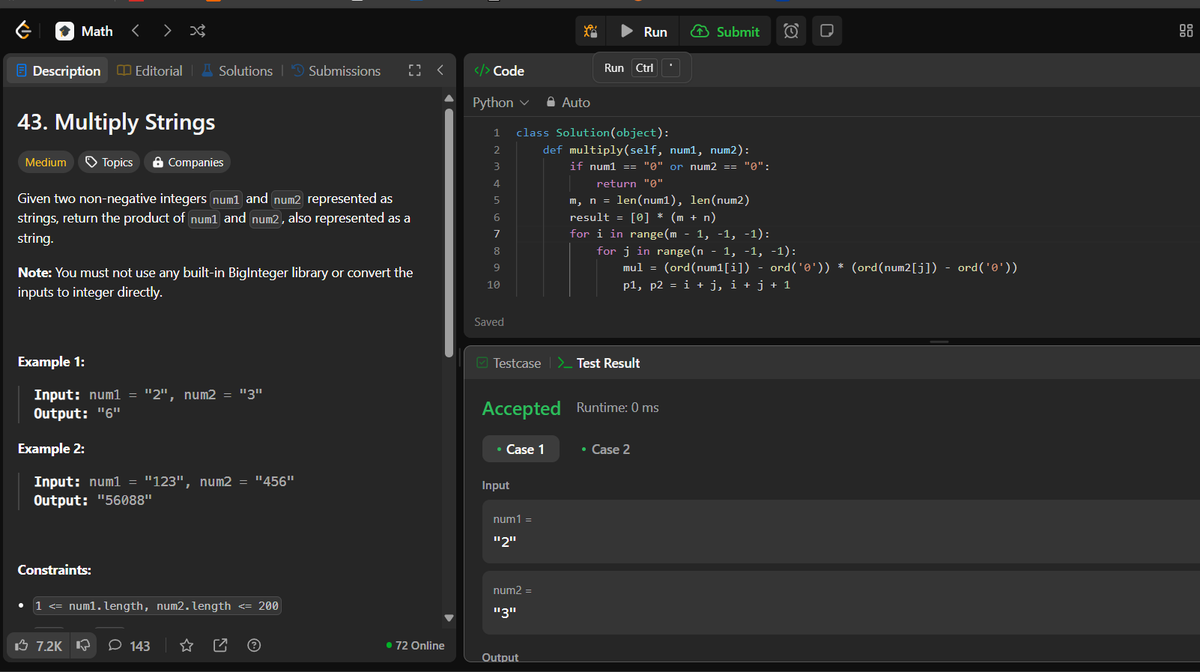The image size is (1200, 672).
Task: Select Case 2 result
Action: point(606,449)
